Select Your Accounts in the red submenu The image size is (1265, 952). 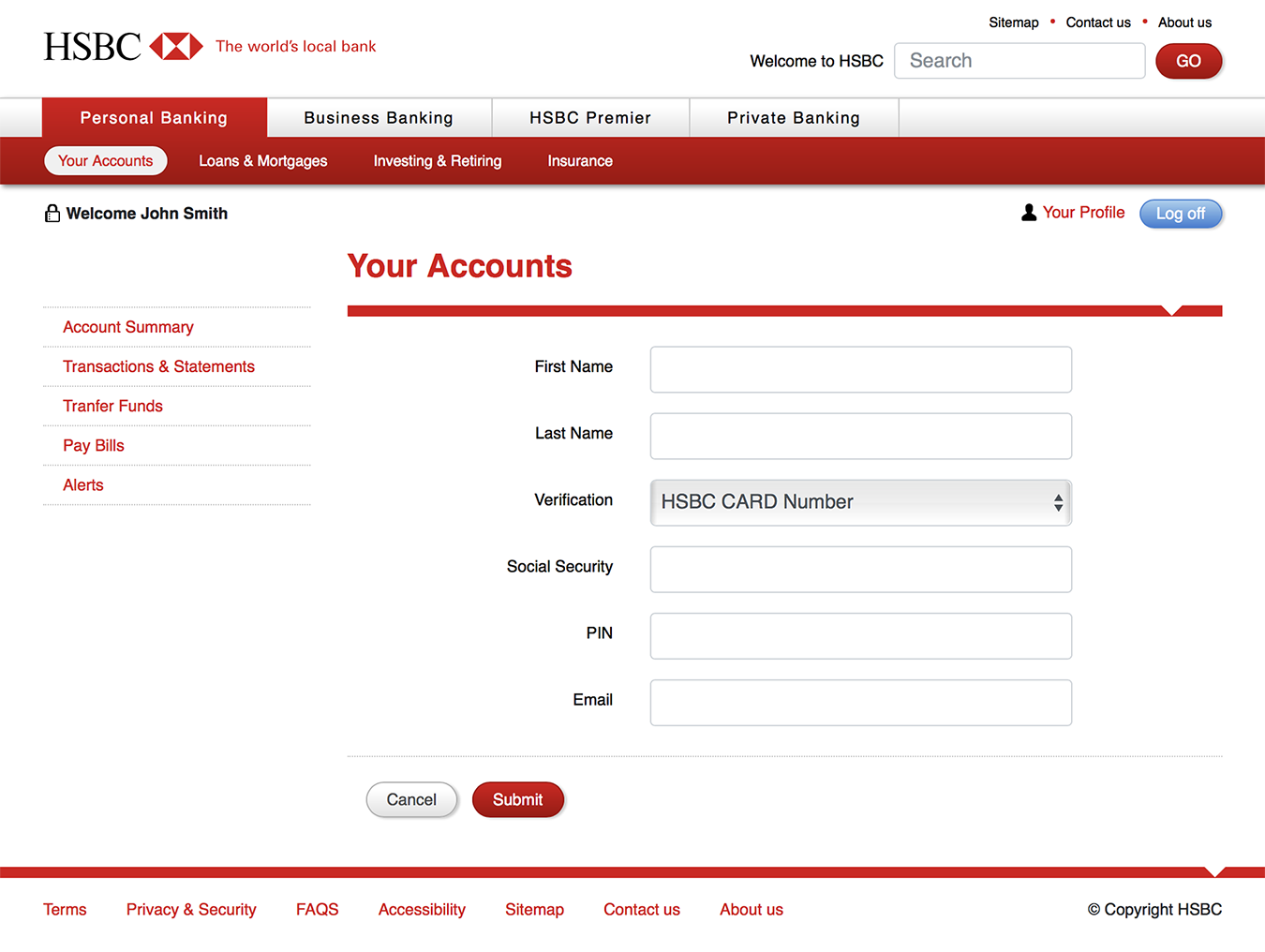(x=106, y=161)
